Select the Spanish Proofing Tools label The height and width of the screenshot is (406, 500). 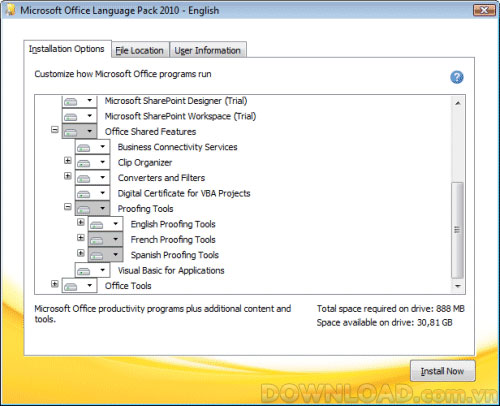175,255
